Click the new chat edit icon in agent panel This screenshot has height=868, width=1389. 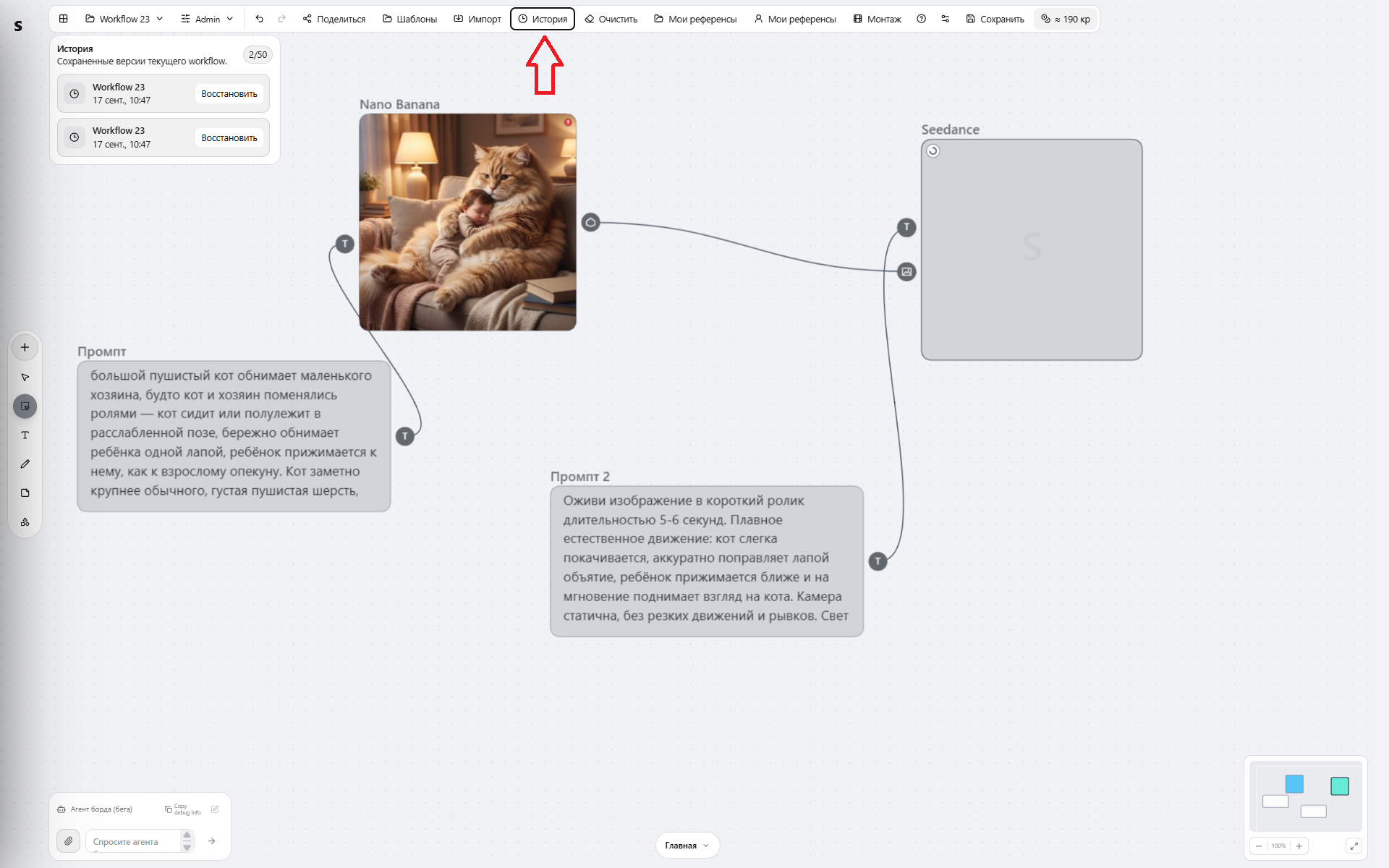click(215, 809)
